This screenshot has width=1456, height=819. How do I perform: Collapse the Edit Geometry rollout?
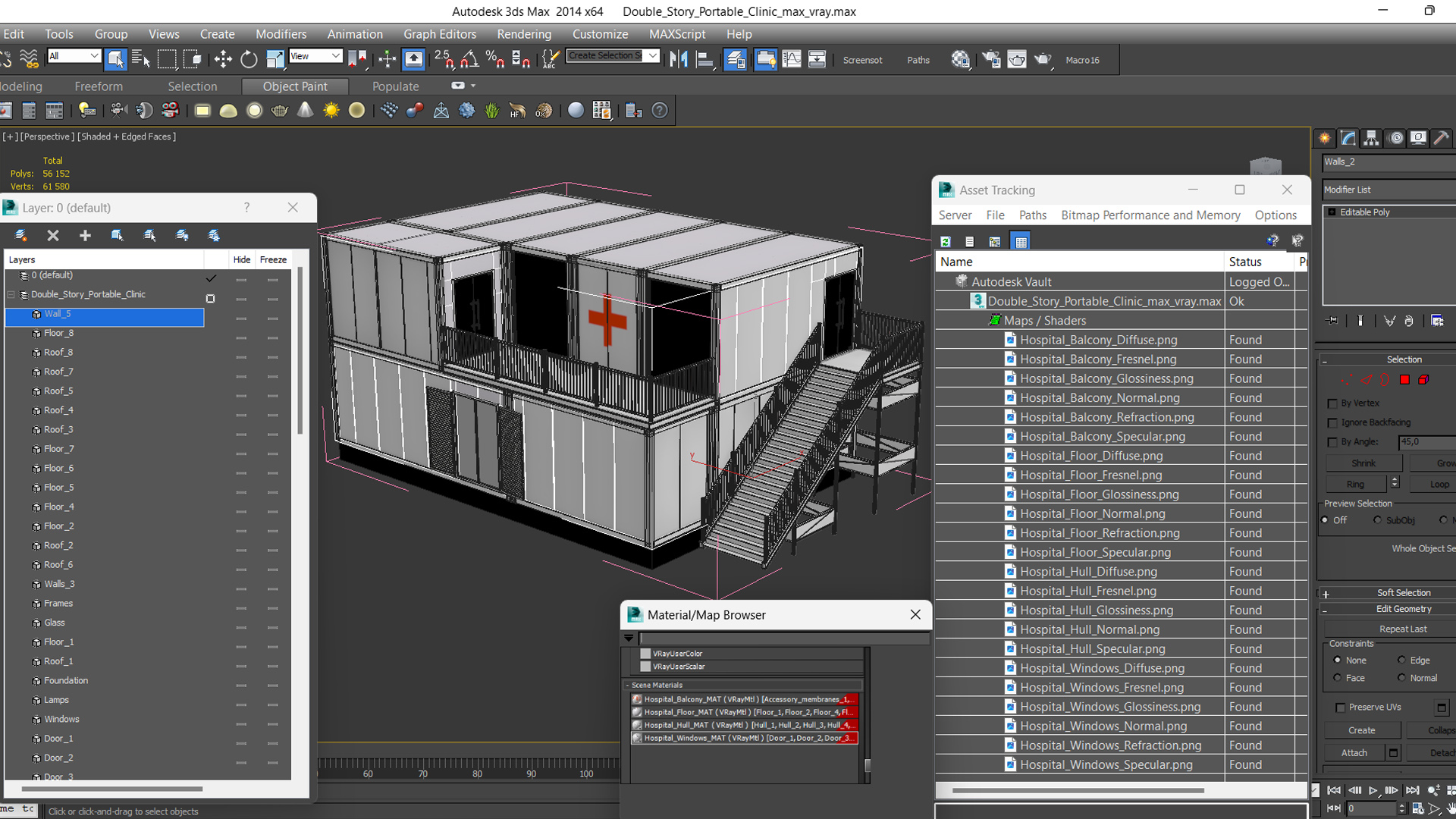pyautogui.click(x=1326, y=610)
